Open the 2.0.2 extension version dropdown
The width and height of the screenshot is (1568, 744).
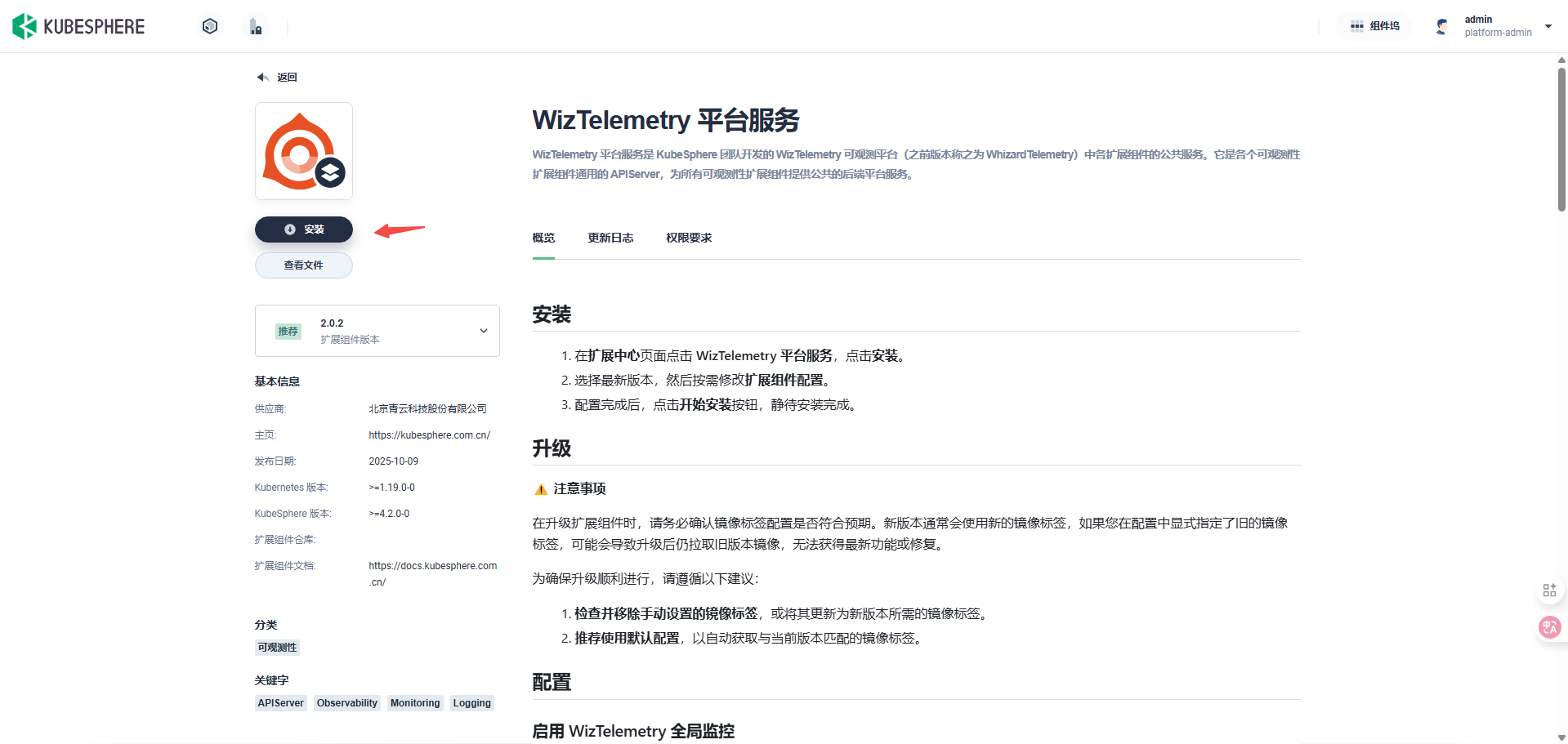point(377,331)
